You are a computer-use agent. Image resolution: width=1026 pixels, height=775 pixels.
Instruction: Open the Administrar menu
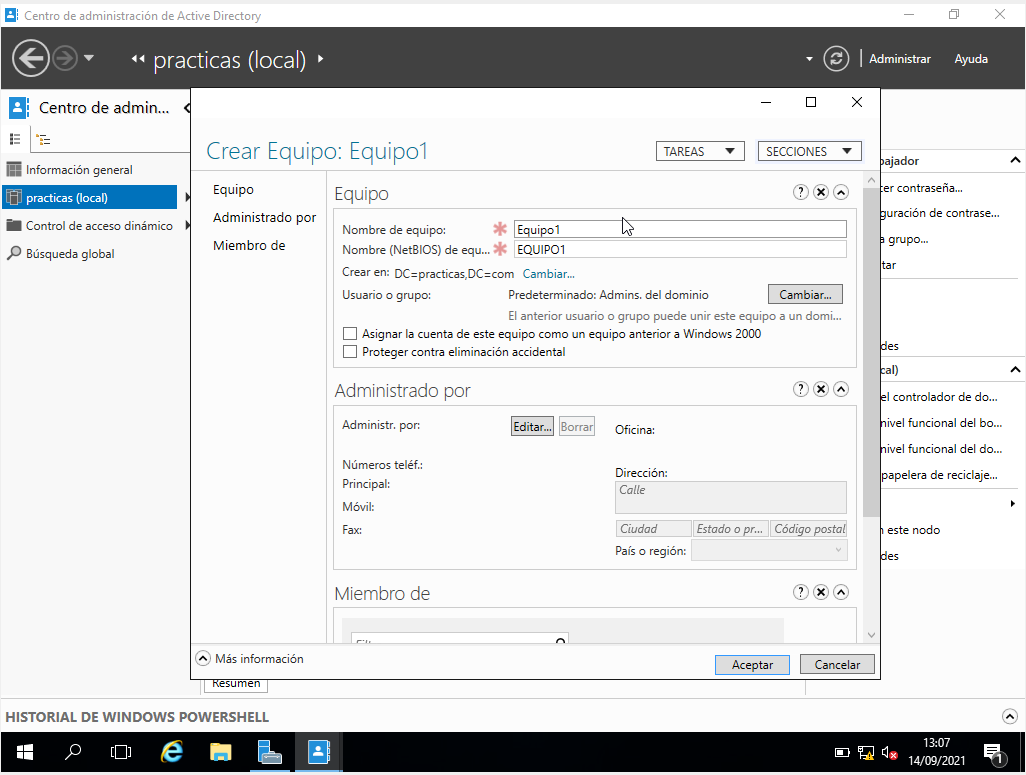click(x=899, y=59)
